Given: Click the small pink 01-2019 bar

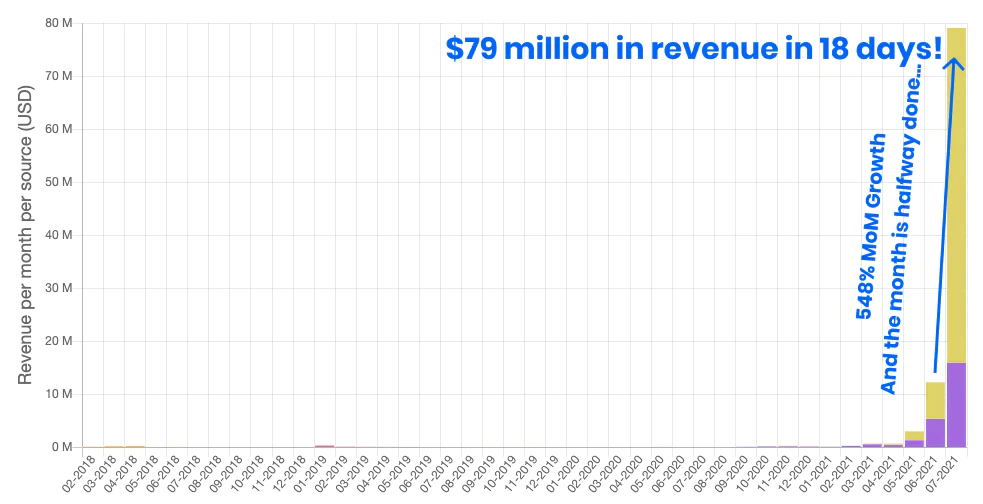Looking at the screenshot, I should tap(324, 446).
